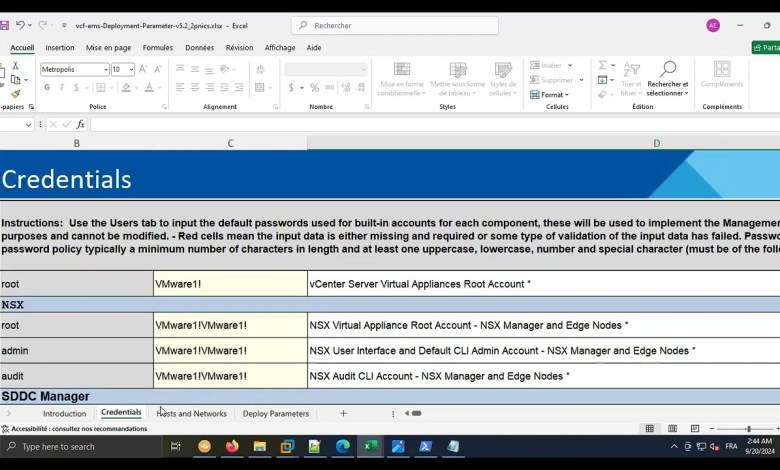Click the Clear eraser icon
The width and height of the screenshot is (780, 470).
pos(602,94)
